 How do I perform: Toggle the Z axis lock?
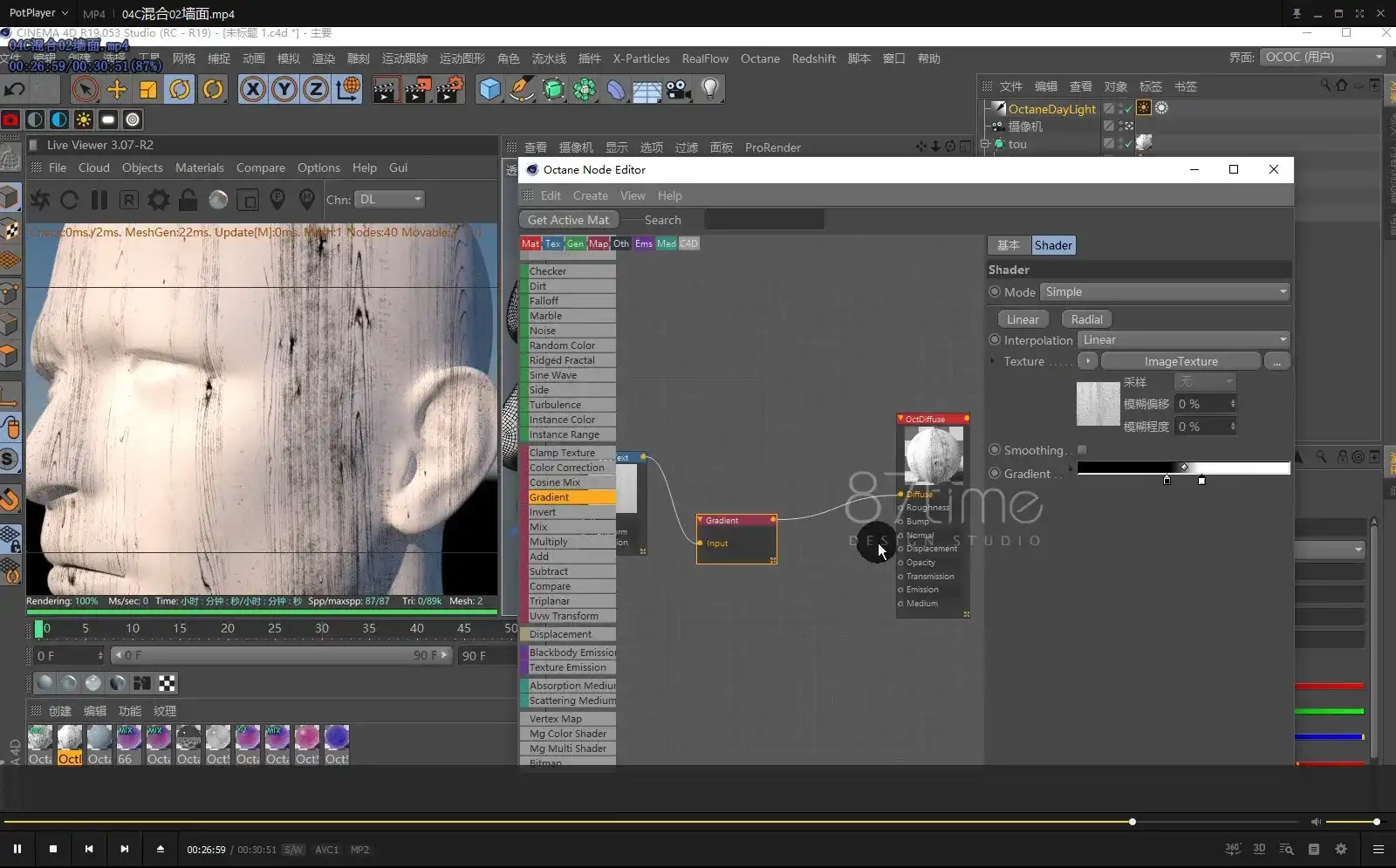tap(314, 89)
